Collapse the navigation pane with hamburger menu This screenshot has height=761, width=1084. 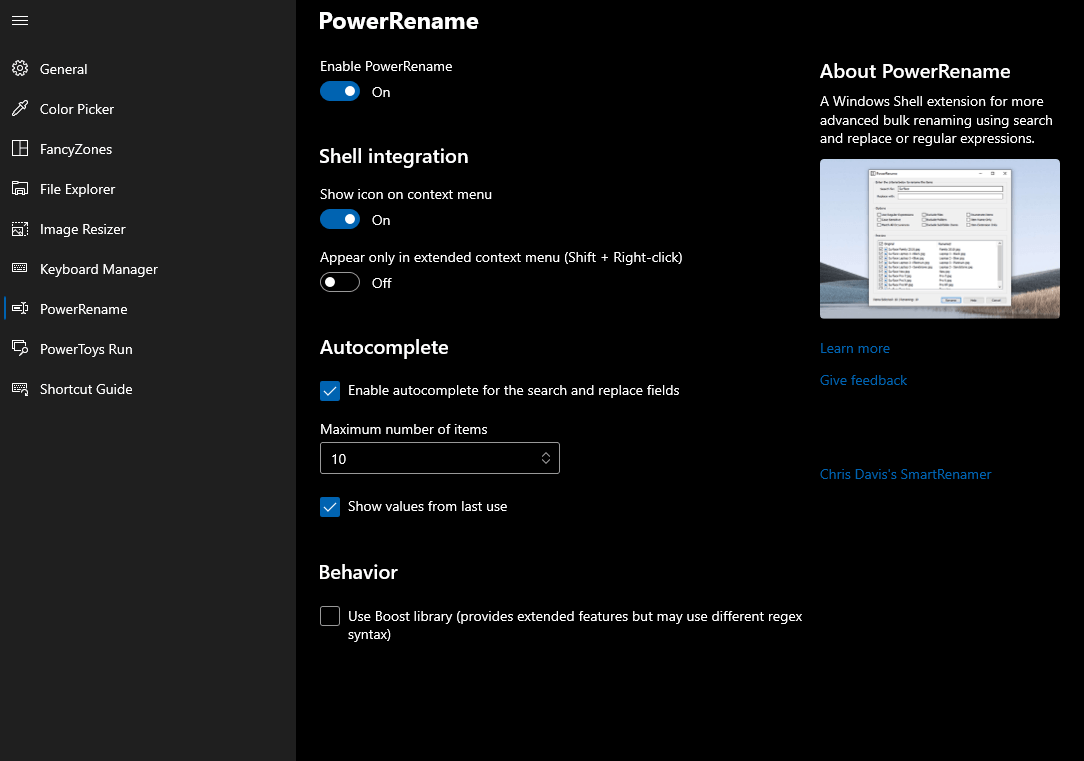[19, 20]
